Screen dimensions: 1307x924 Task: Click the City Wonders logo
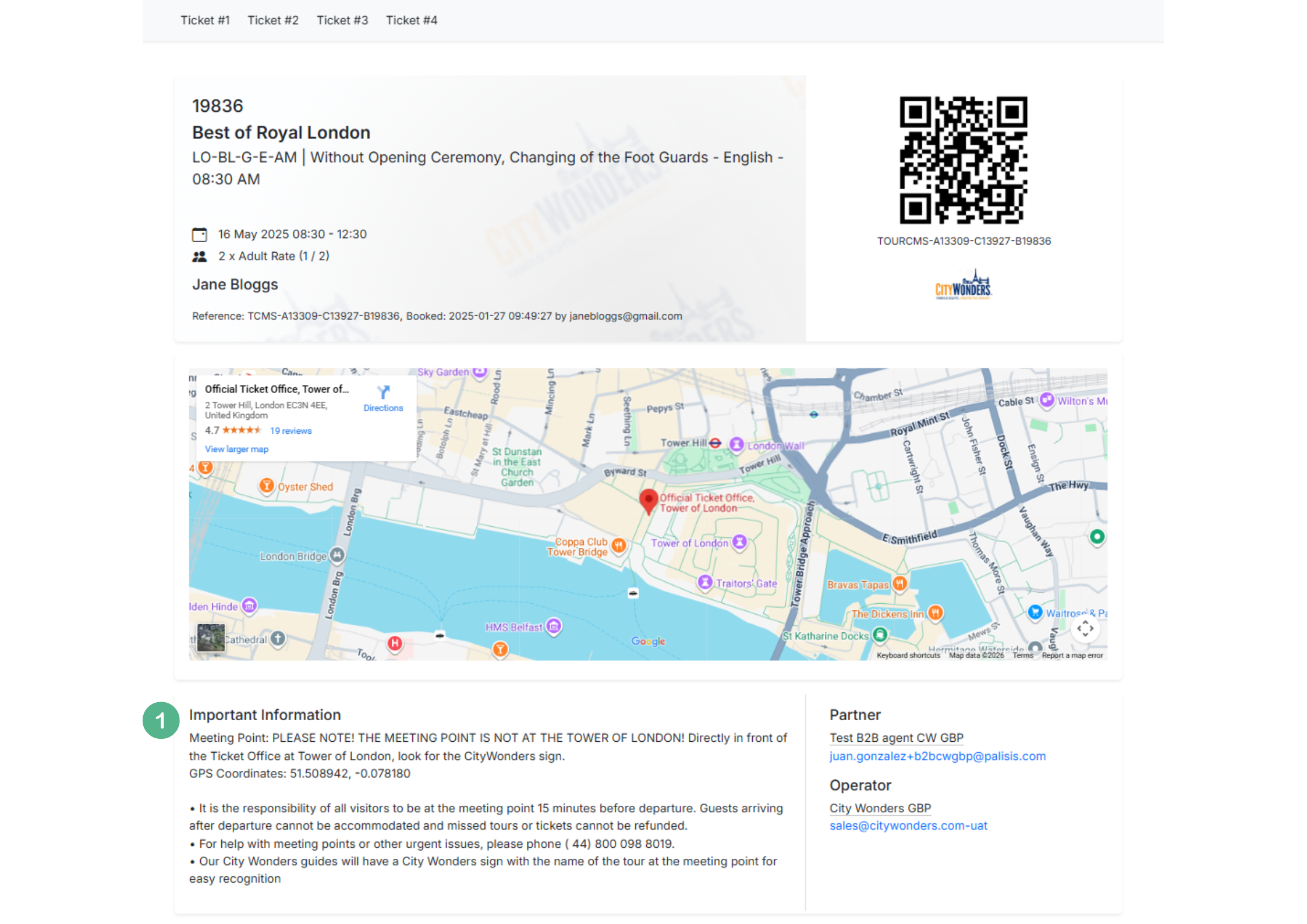click(964, 285)
